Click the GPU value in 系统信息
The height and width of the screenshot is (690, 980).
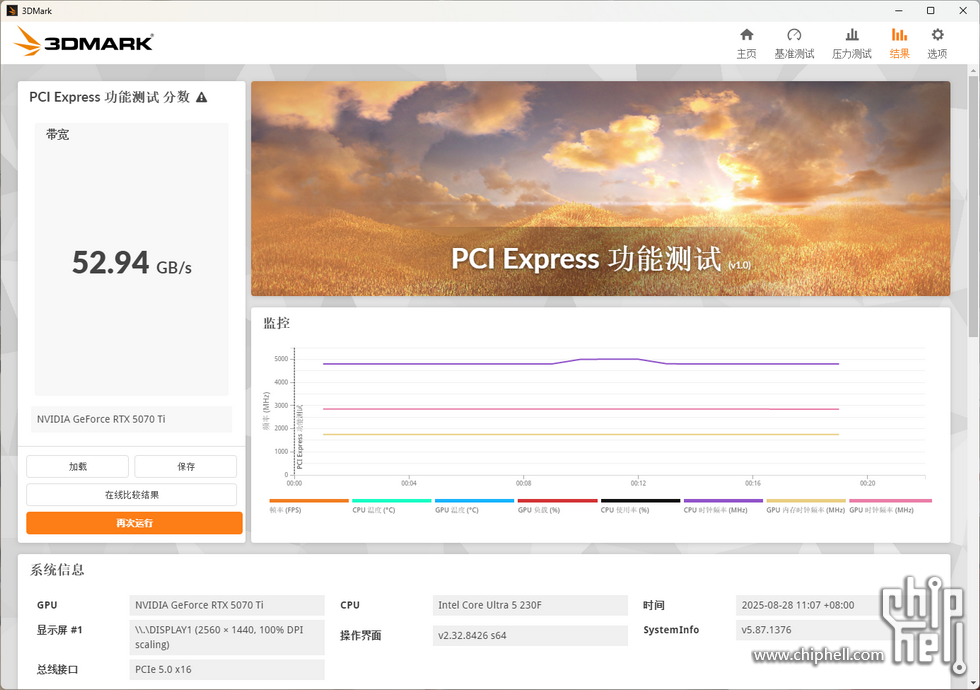click(227, 605)
